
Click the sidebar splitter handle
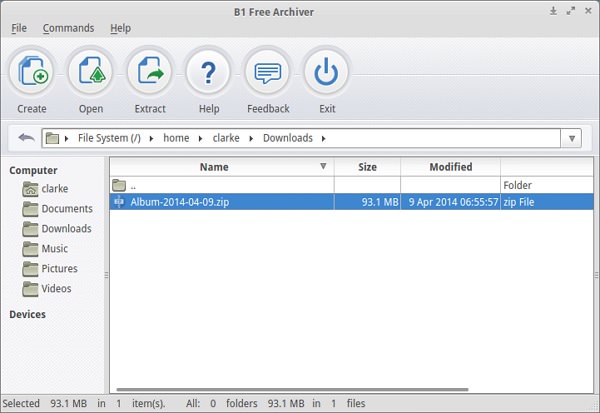pos(106,275)
